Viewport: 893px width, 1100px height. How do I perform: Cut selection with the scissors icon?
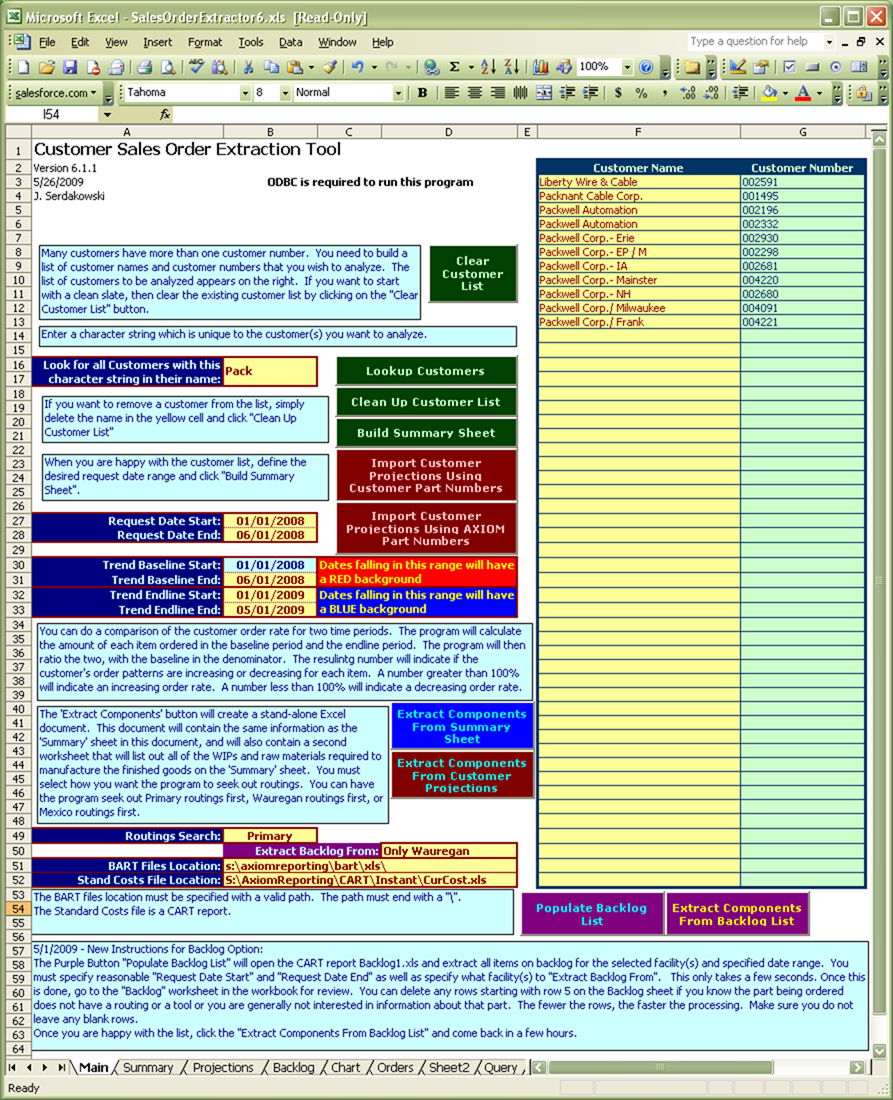[248, 67]
